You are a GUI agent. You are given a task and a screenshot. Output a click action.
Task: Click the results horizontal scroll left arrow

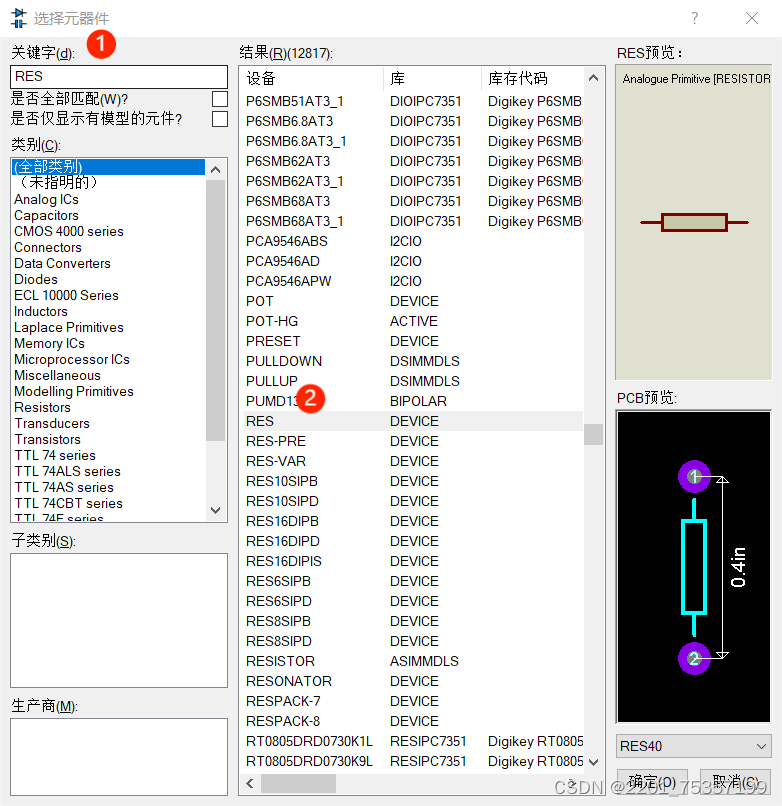[x=250, y=783]
